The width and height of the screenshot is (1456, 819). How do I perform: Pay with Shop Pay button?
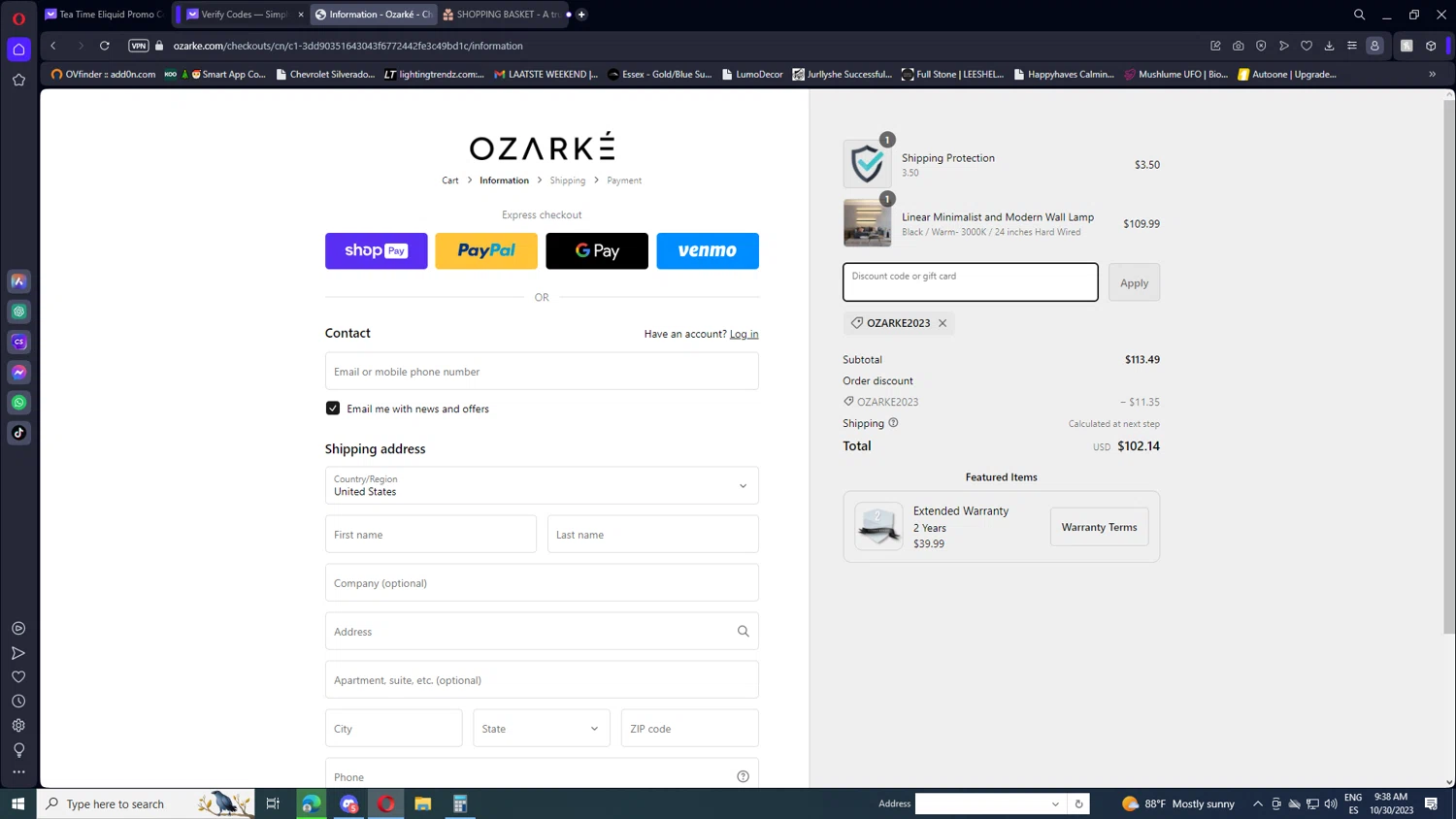[x=377, y=250]
